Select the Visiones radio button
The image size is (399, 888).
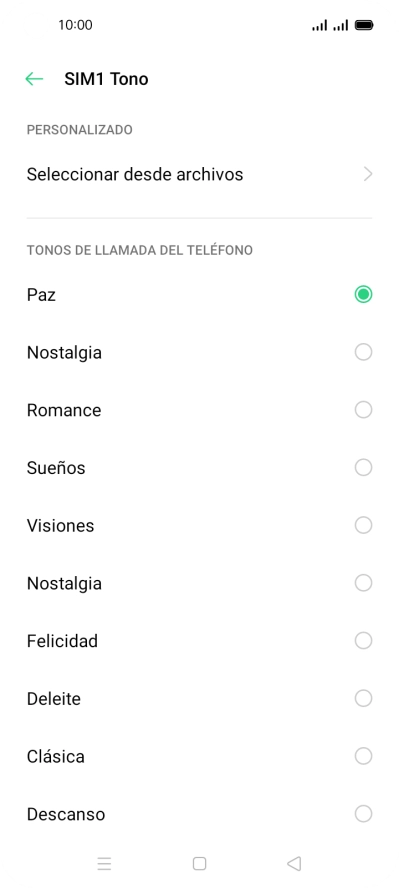[363, 526]
